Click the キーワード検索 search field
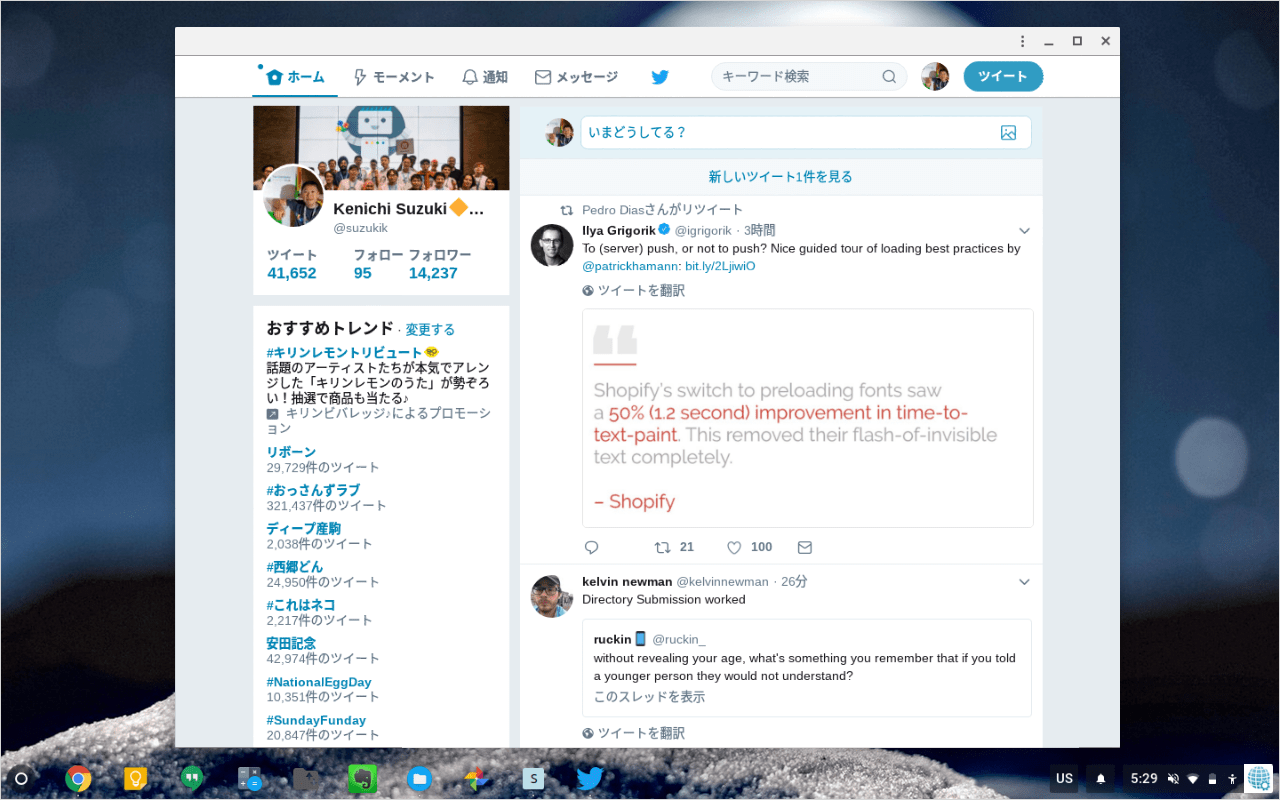1280x800 pixels. click(x=809, y=77)
